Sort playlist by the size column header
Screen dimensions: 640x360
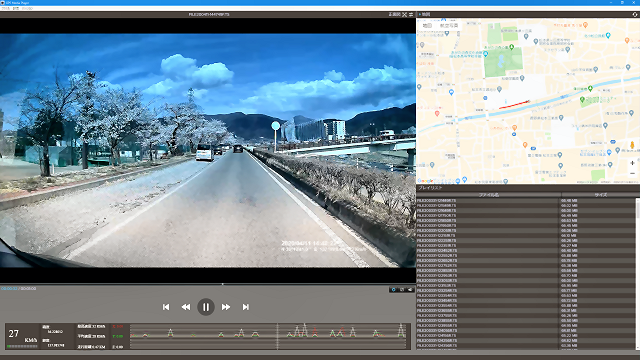coord(600,195)
